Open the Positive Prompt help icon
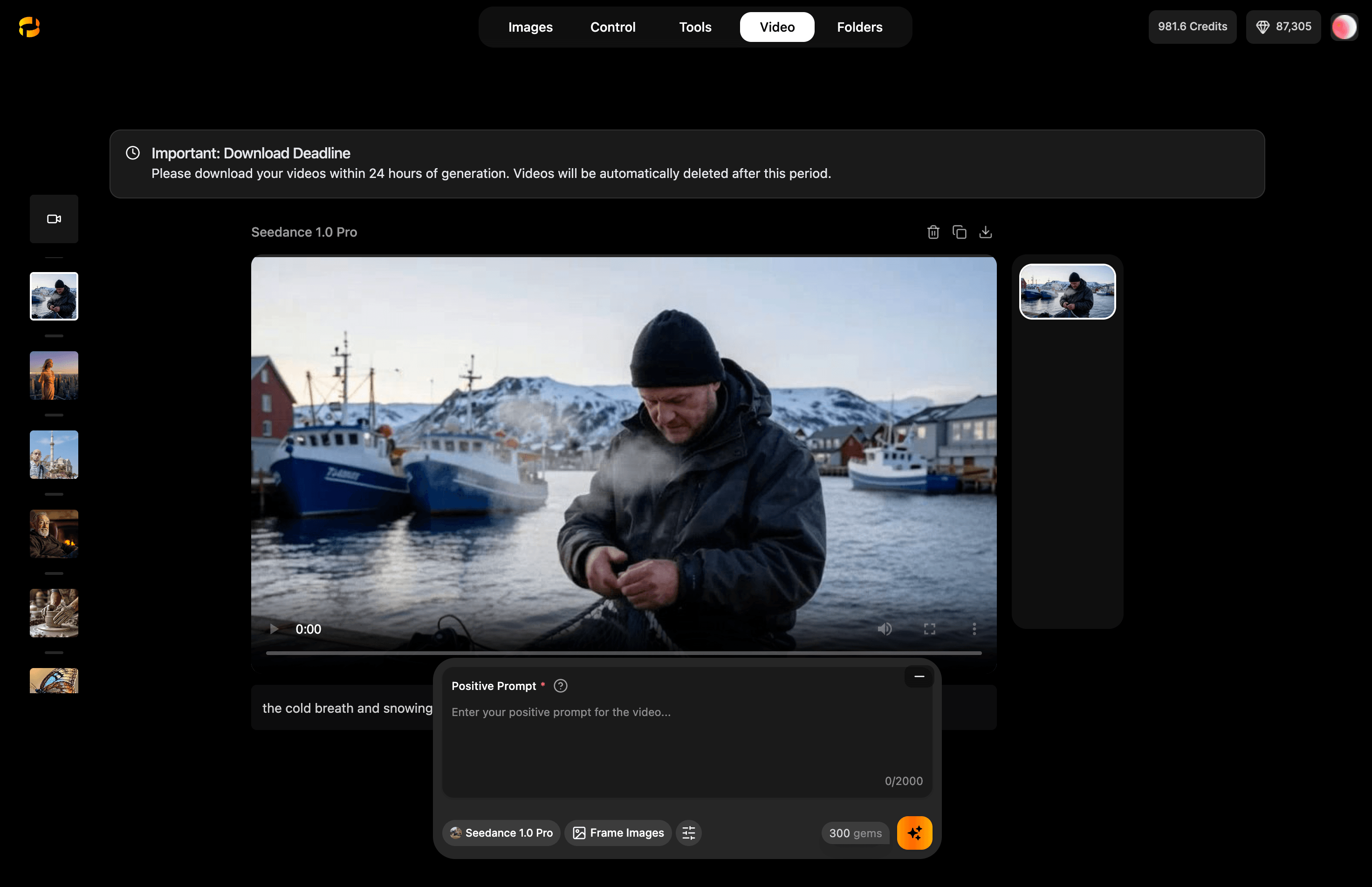1372x887 pixels. coord(560,685)
